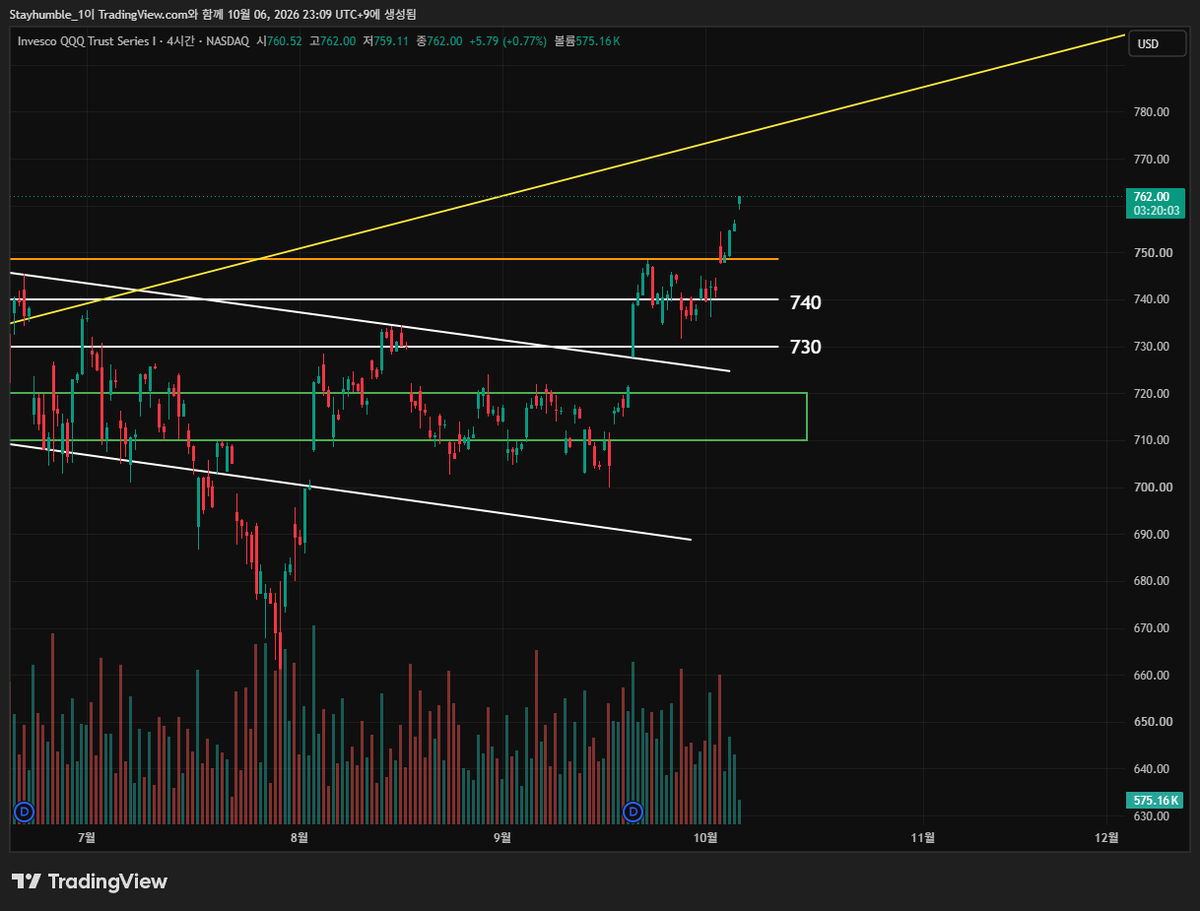Click the candle countdown 03:20:03
Viewport: 1200px width, 911px height.
coord(1154,211)
